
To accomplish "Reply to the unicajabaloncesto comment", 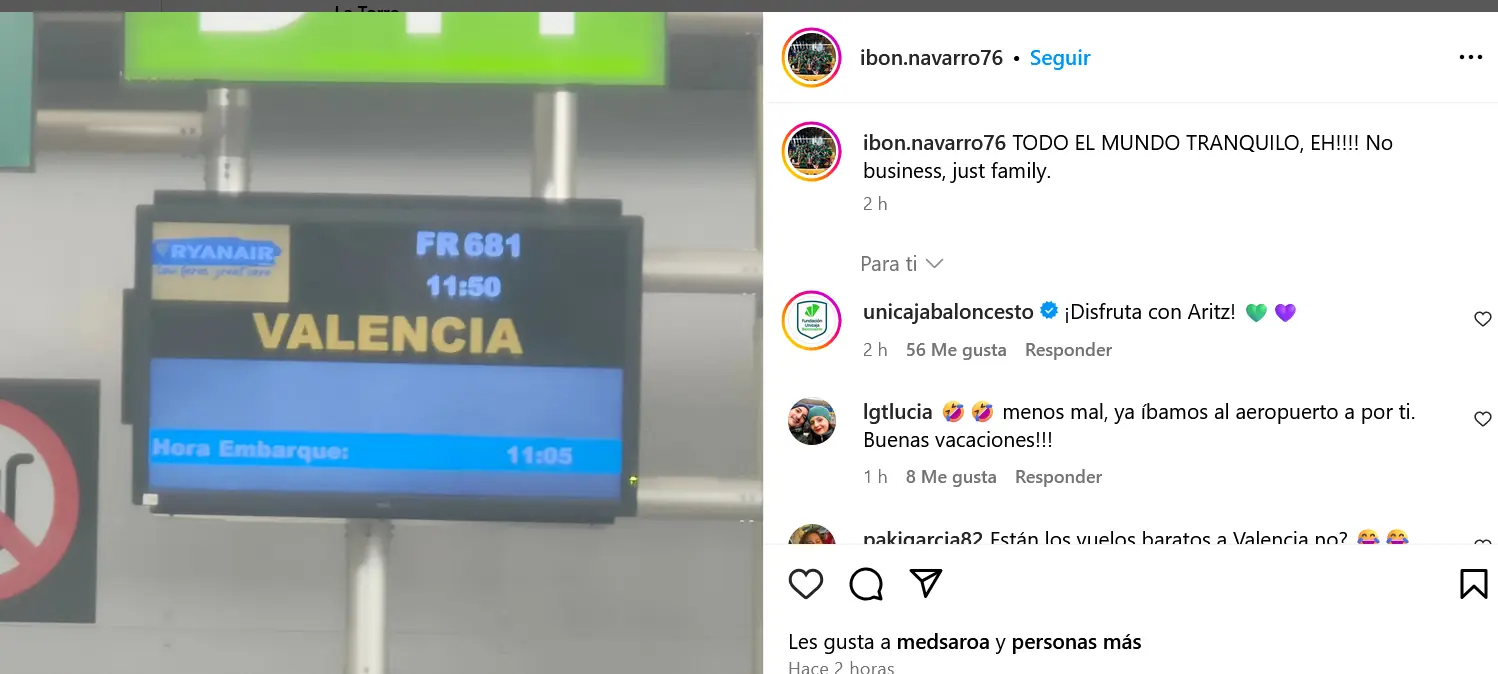I will point(1068,350).
